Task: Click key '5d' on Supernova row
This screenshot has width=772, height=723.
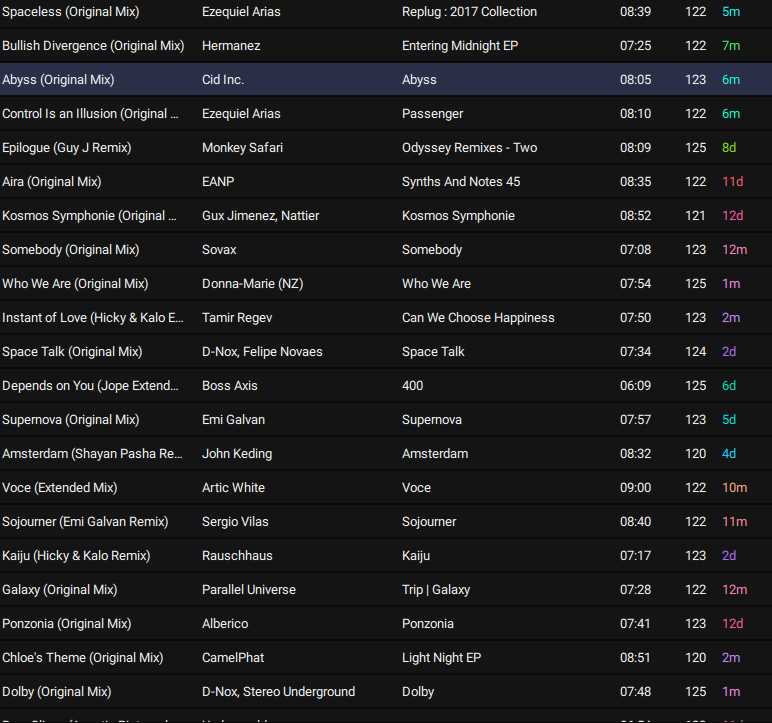Action: [729, 420]
